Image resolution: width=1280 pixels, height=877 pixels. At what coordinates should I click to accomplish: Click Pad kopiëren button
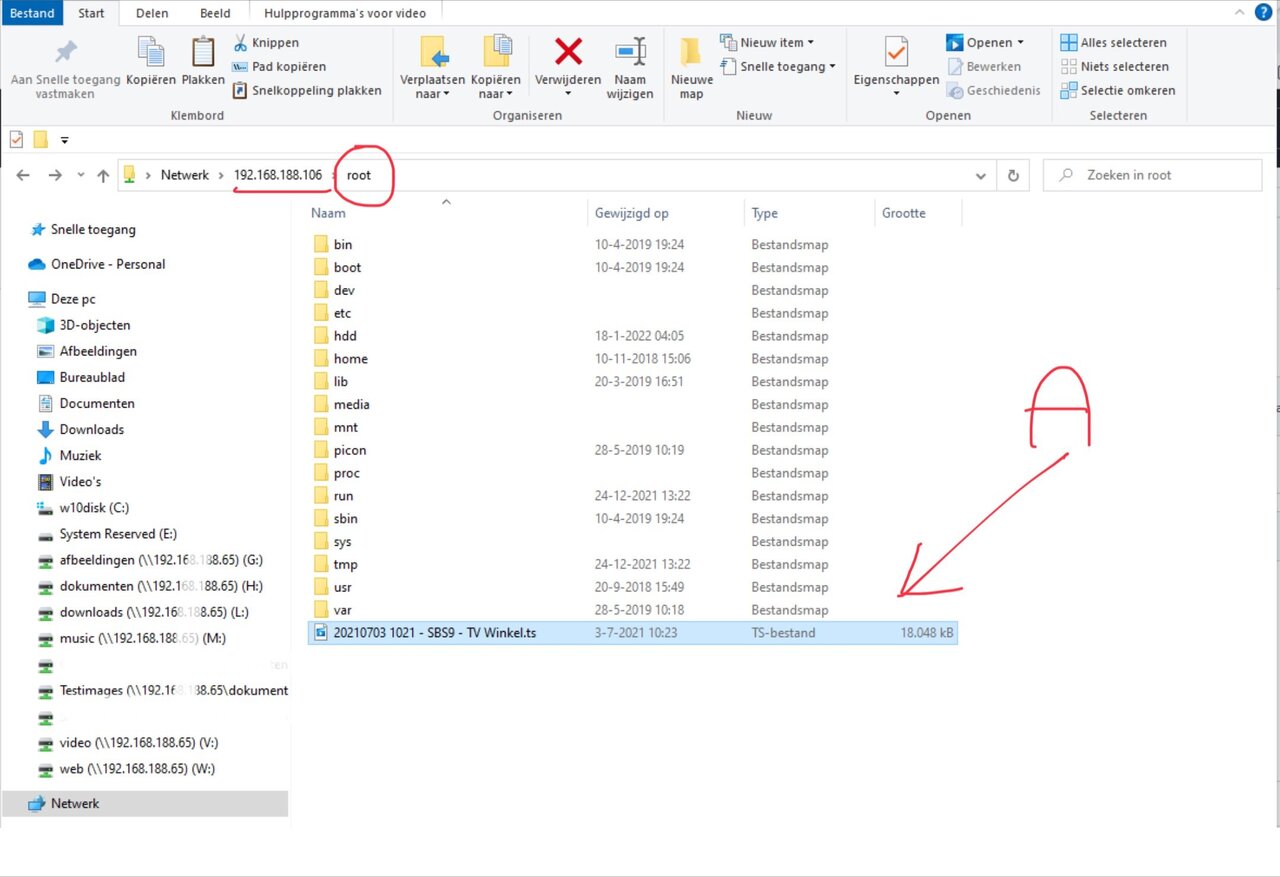tap(279, 67)
